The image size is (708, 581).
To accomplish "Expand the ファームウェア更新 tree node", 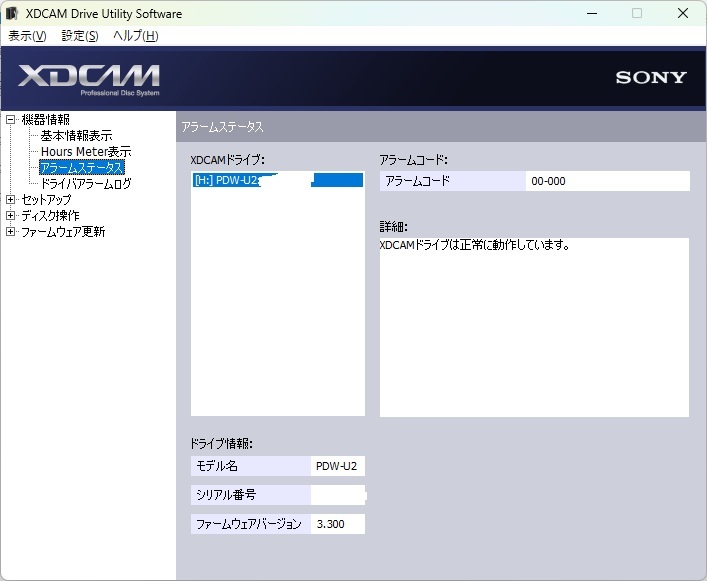I will [10, 232].
